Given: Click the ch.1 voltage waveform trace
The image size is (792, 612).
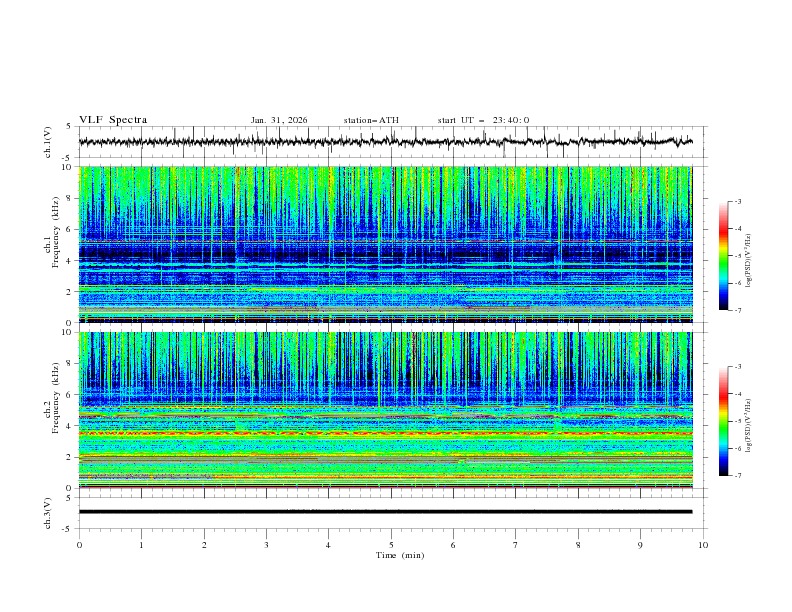Looking at the screenshot, I should [x=385, y=142].
